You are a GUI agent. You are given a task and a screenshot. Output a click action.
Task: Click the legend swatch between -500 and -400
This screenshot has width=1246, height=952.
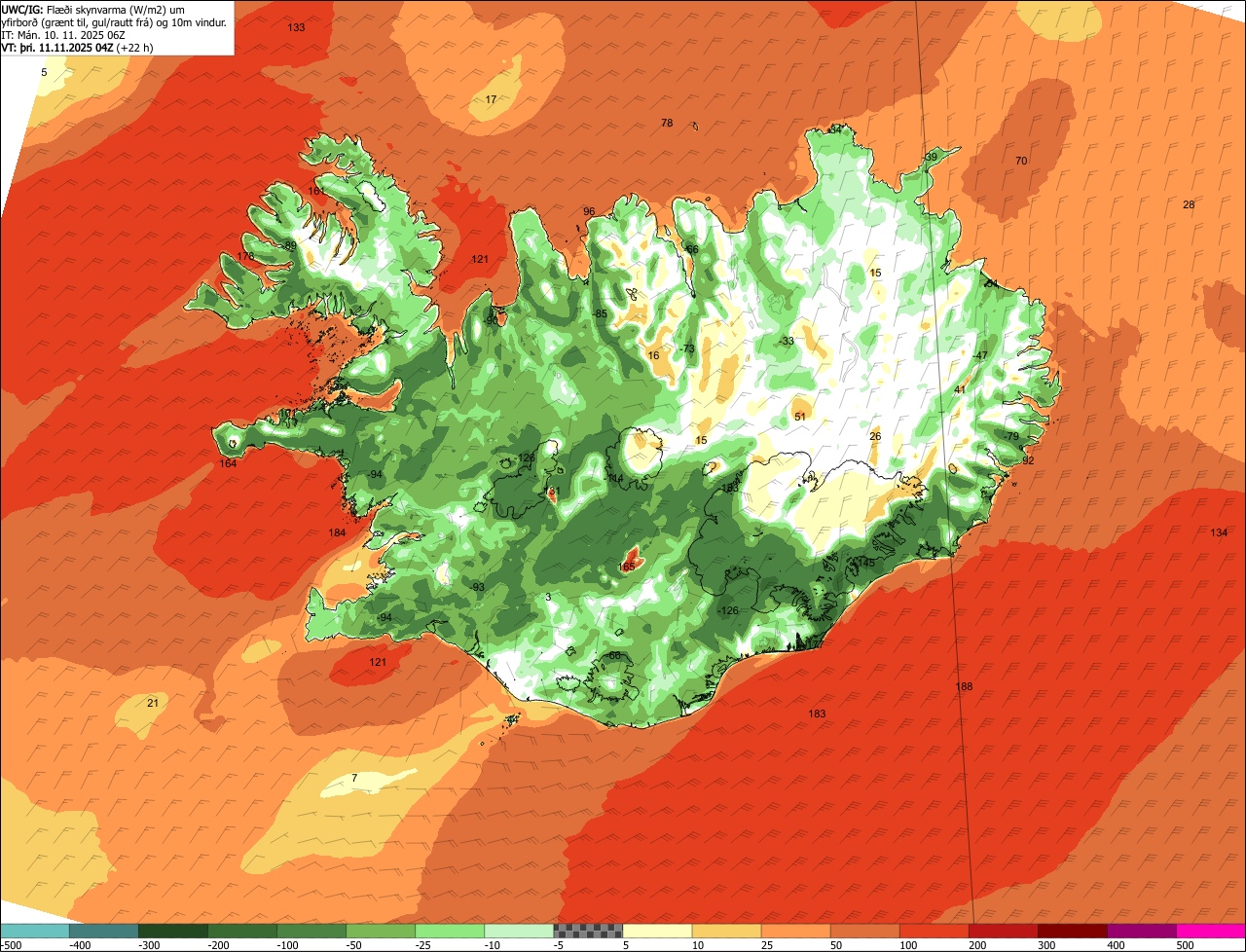35,931
